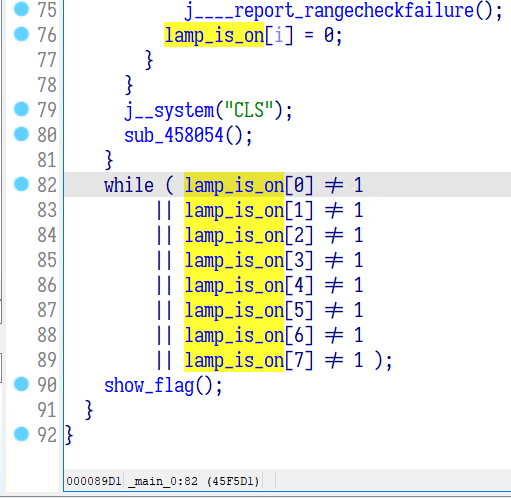511x498 pixels.
Task: Toggle breakpoint dot on line 75
Action: pos(21,9)
